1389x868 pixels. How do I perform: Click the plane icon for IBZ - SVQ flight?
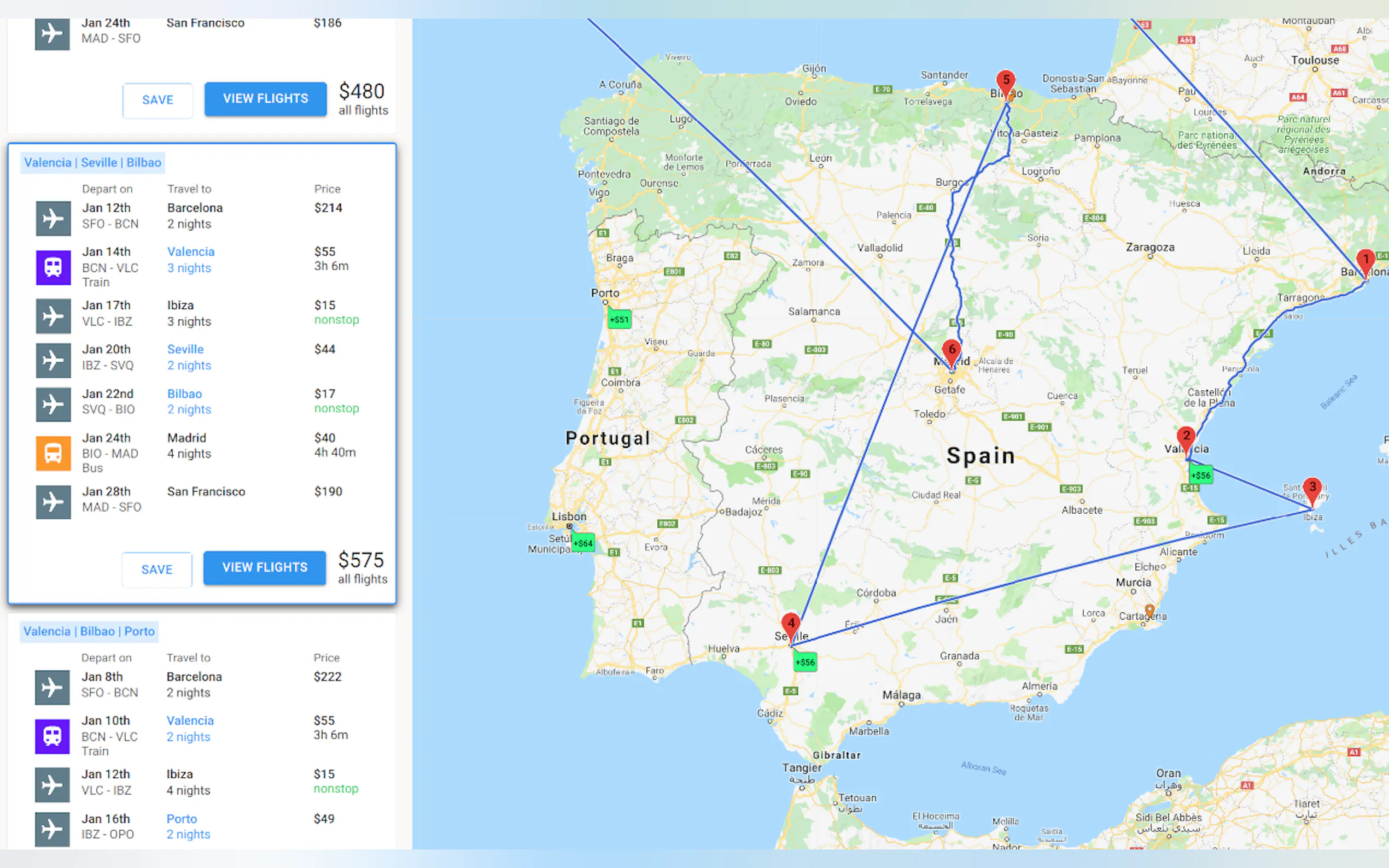(53, 360)
